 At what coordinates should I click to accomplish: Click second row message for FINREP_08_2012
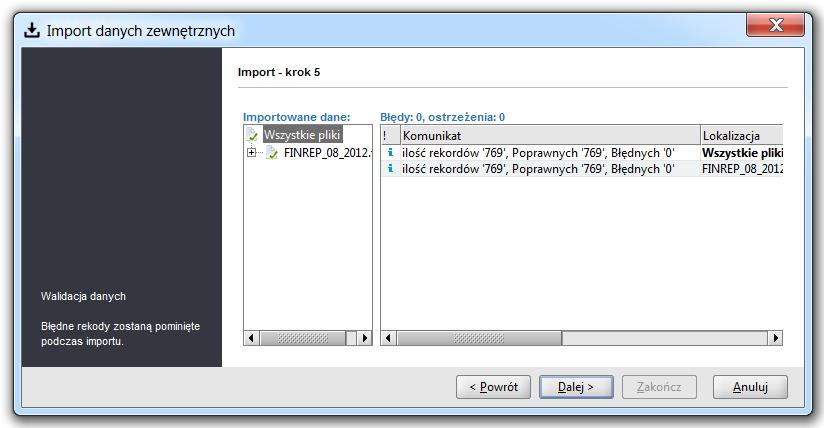click(538, 168)
